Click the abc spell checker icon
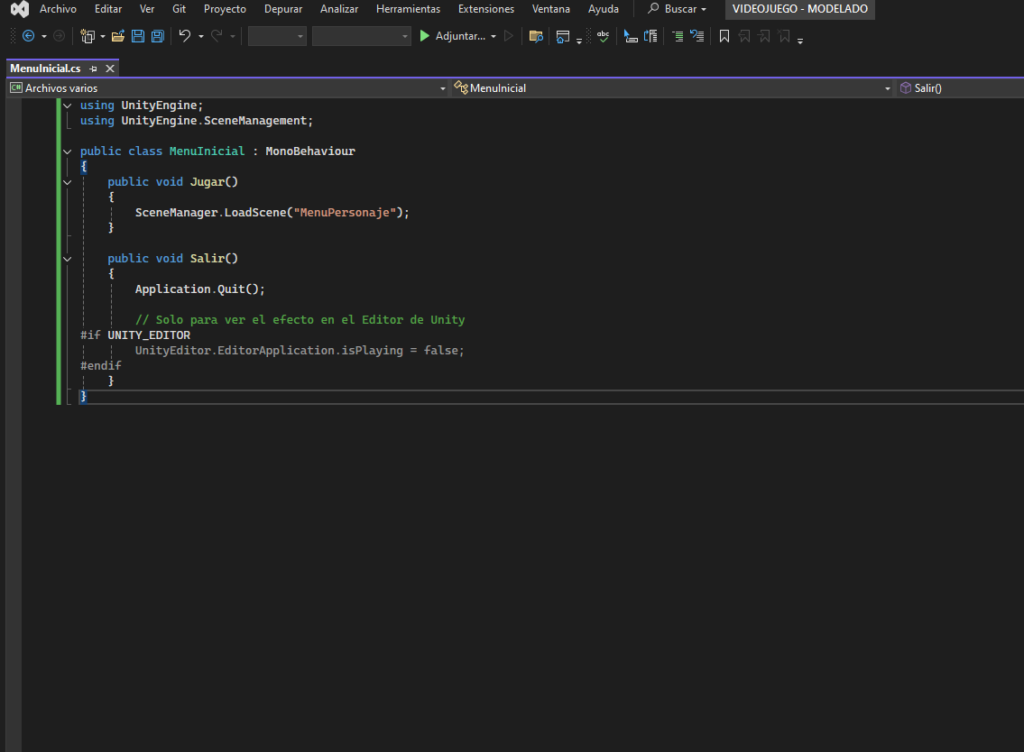 [x=603, y=37]
